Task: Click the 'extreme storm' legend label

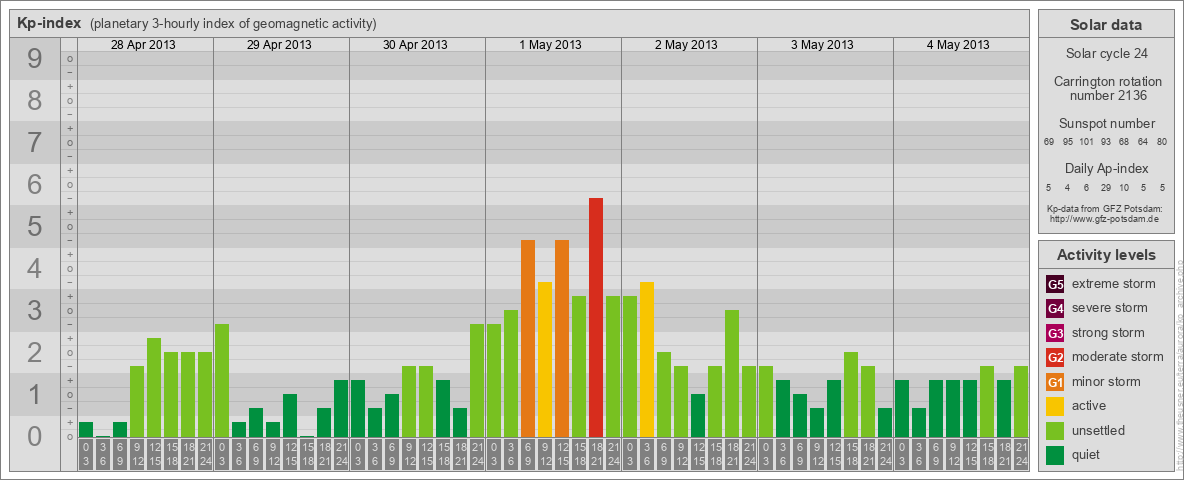Action: (1114, 284)
